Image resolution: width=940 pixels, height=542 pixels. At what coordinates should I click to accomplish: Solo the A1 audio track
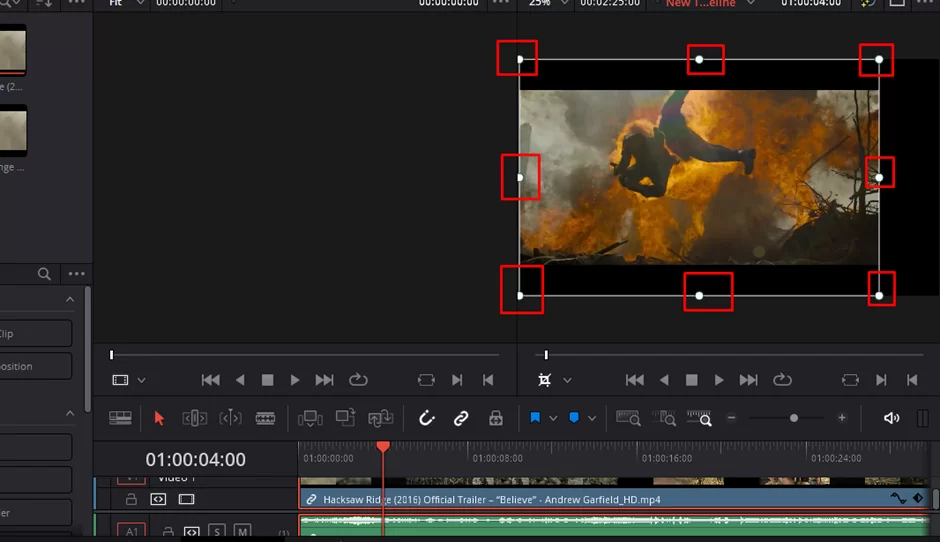(x=217, y=531)
